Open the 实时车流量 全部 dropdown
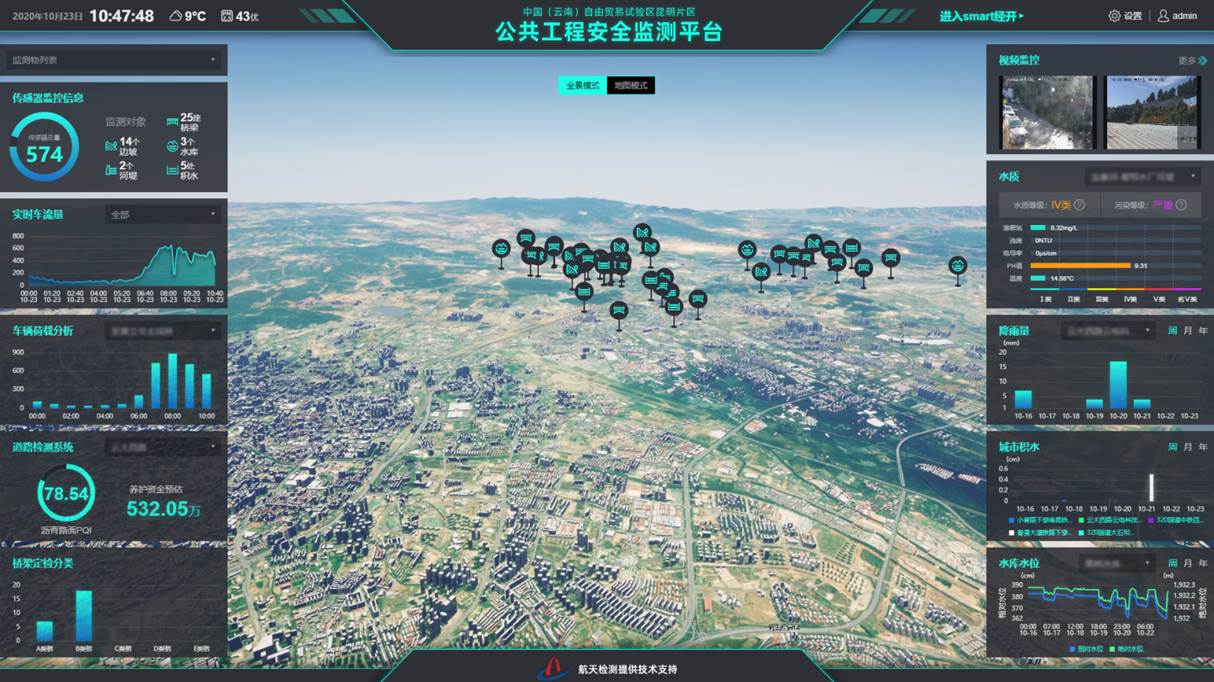This screenshot has width=1214, height=682. (x=162, y=214)
